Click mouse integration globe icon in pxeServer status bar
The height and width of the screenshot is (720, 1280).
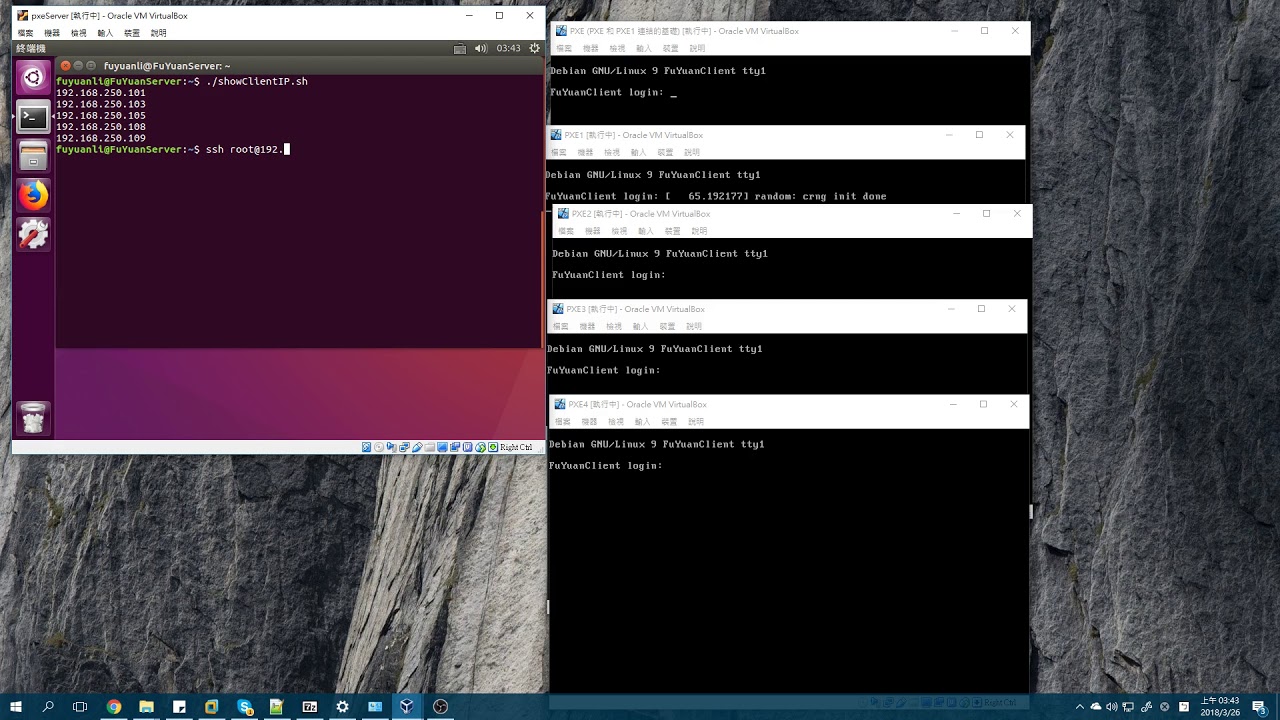pos(480,447)
